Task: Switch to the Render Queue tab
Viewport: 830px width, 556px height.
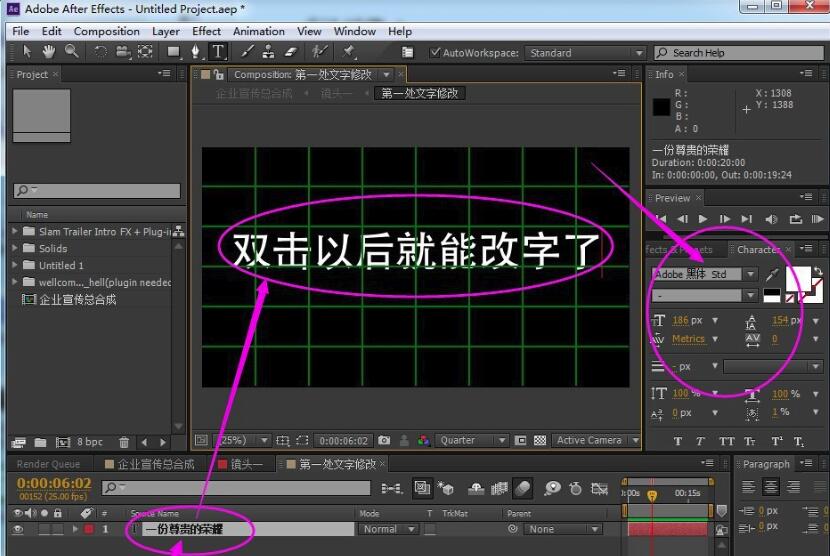Action: tap(48, 464)
